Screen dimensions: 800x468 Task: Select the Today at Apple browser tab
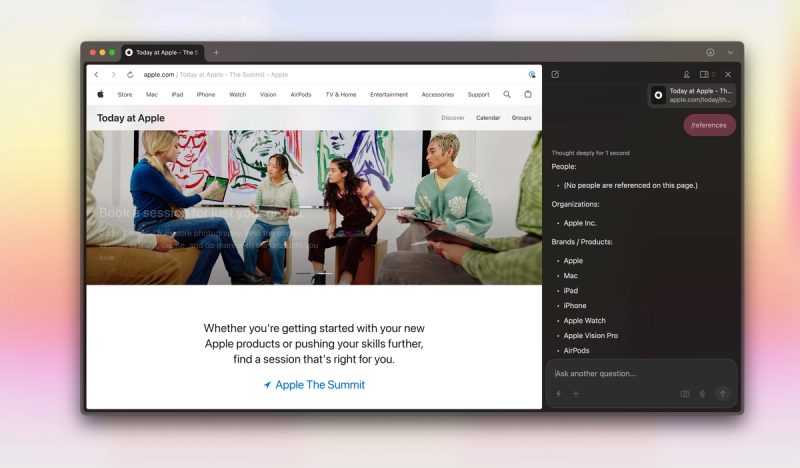point(162,53)
